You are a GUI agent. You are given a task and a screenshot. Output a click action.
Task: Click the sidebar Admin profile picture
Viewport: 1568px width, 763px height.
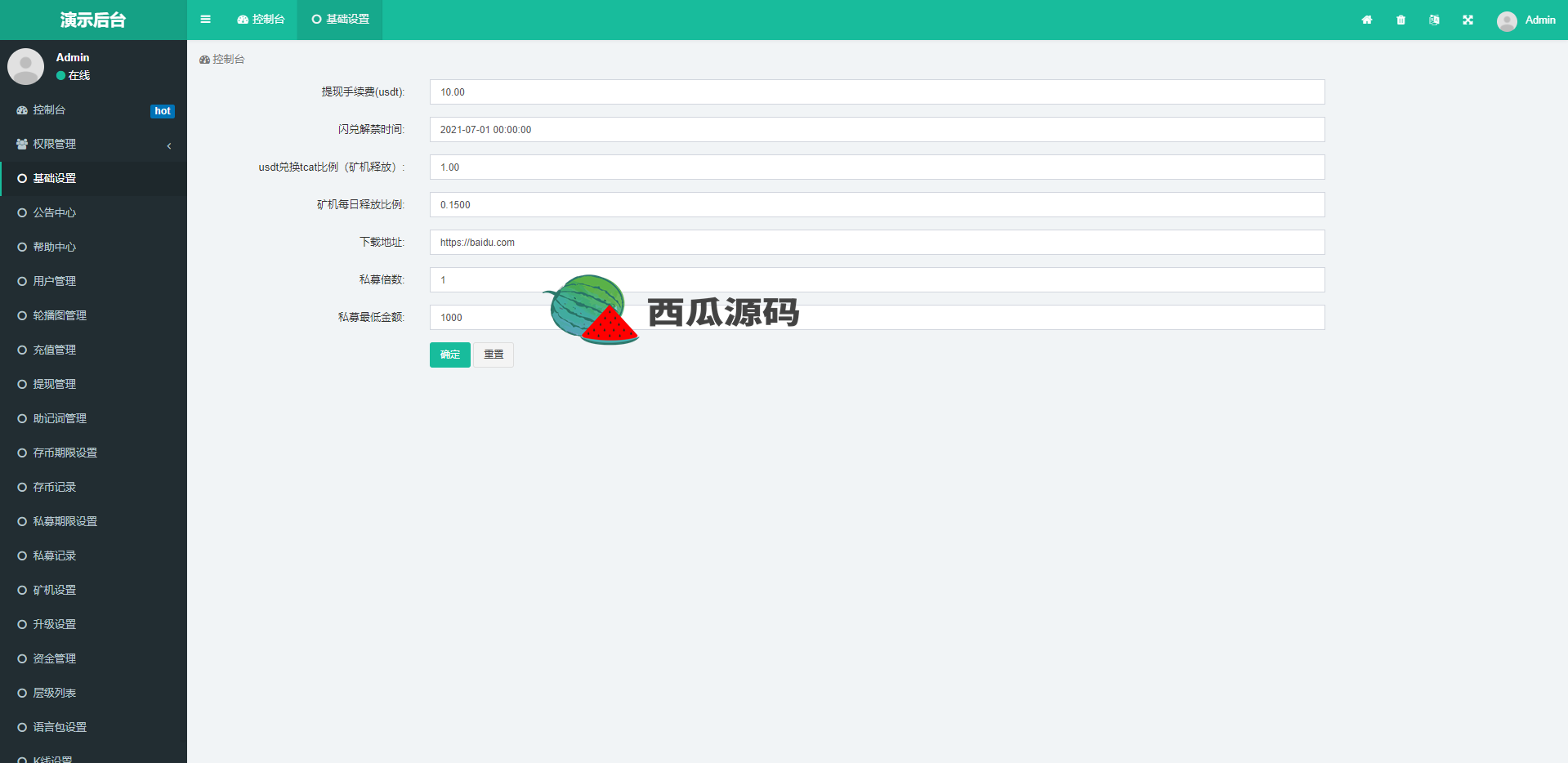(25, 66)
